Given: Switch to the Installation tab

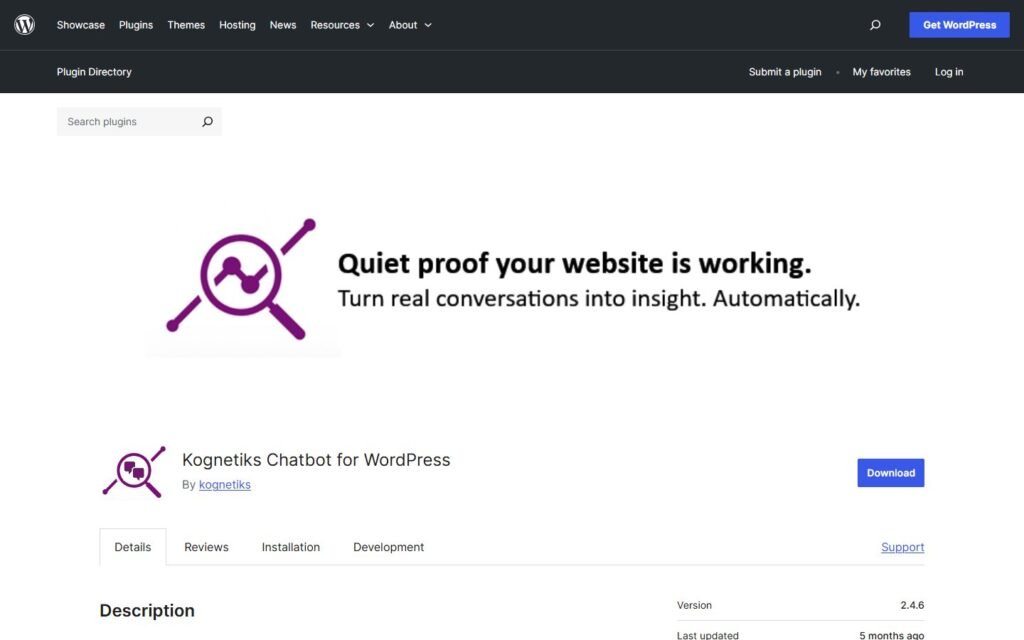Looking at the screenshot, I should tap(291, 547).
